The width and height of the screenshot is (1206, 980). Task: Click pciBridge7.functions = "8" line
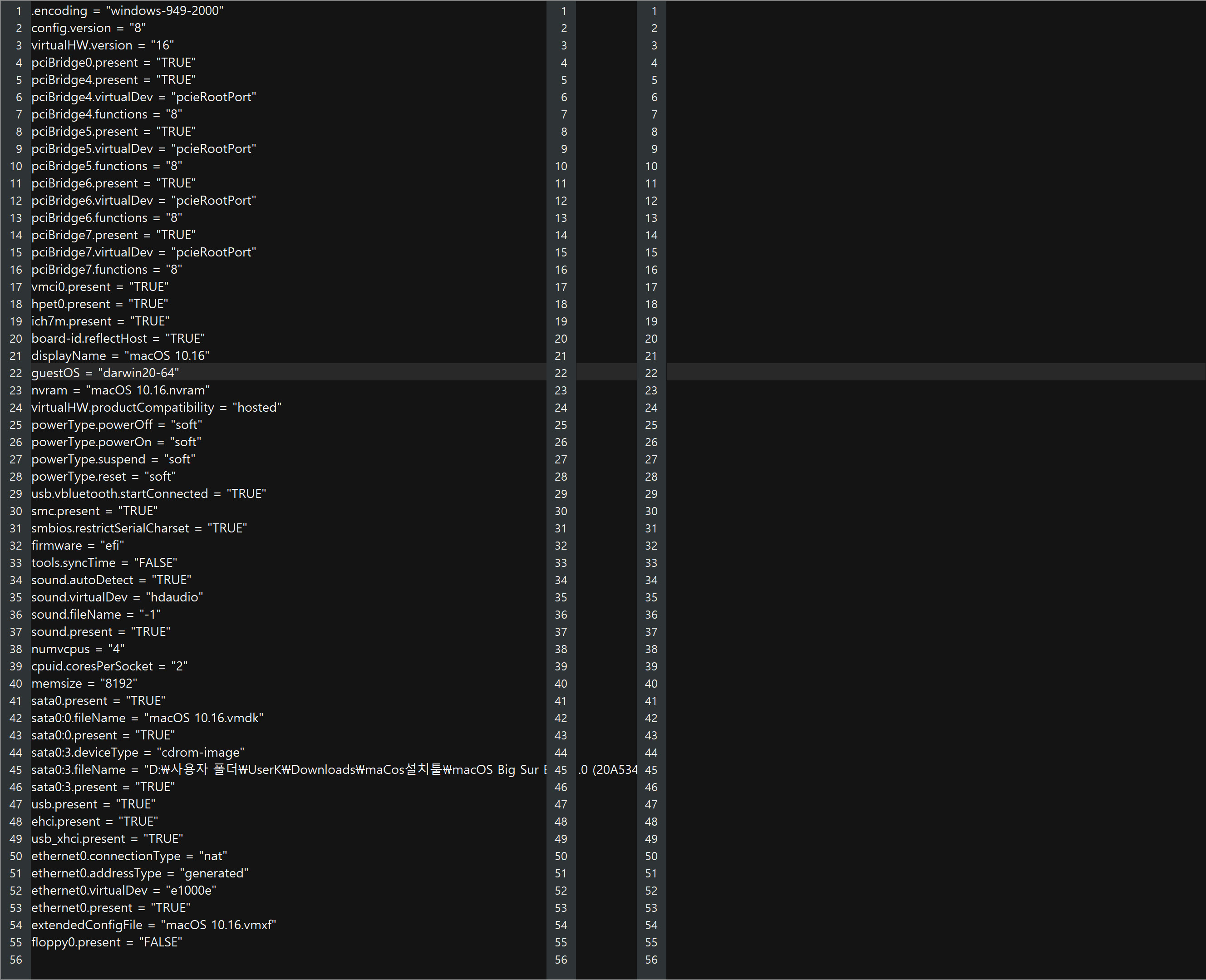(107, 270)
